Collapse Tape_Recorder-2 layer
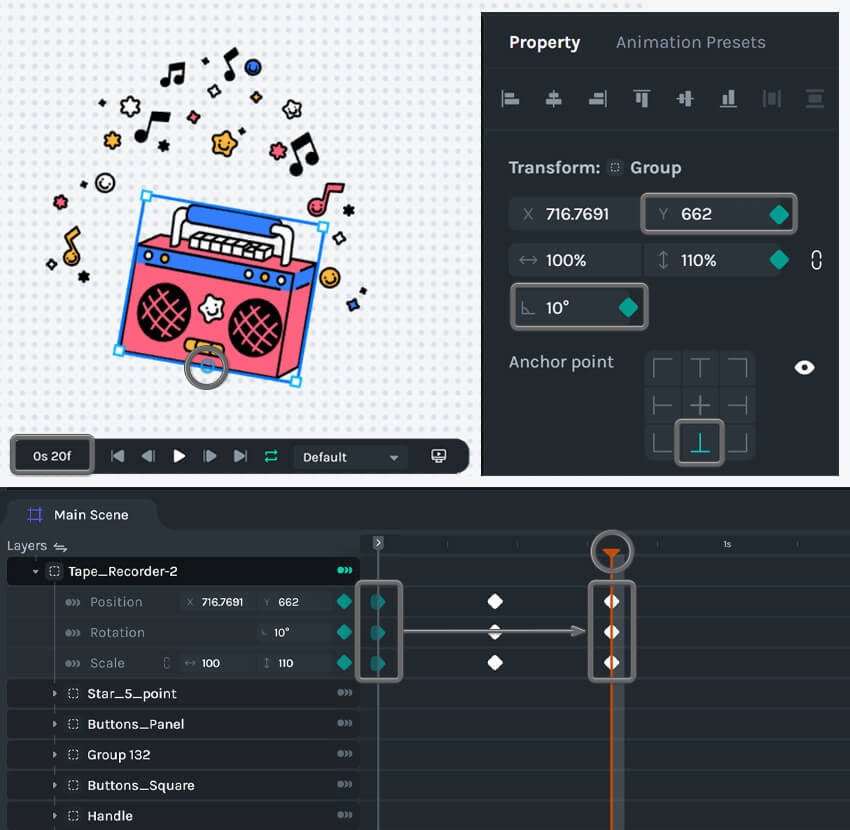The height and width of the screenshot is (830, 850). pyautogui.click(x=36, y=571)
